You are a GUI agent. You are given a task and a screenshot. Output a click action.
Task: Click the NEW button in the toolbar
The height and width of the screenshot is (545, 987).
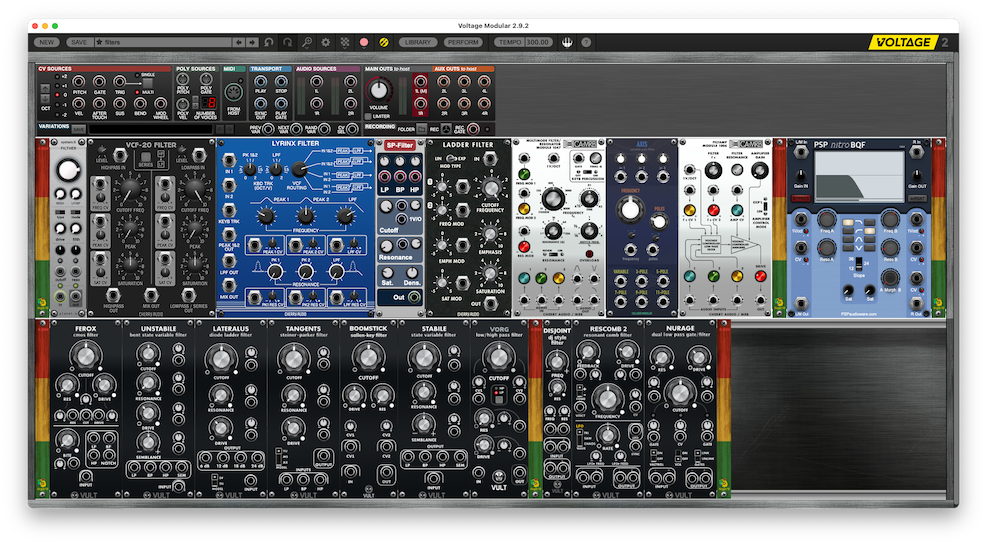pyautogui.click(x=47, y=42)
